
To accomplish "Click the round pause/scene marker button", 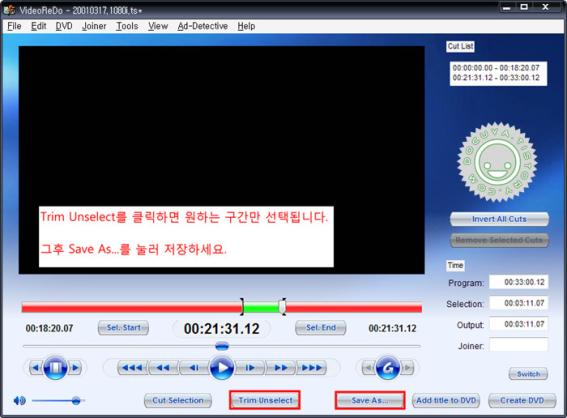I will coord(55,368).
